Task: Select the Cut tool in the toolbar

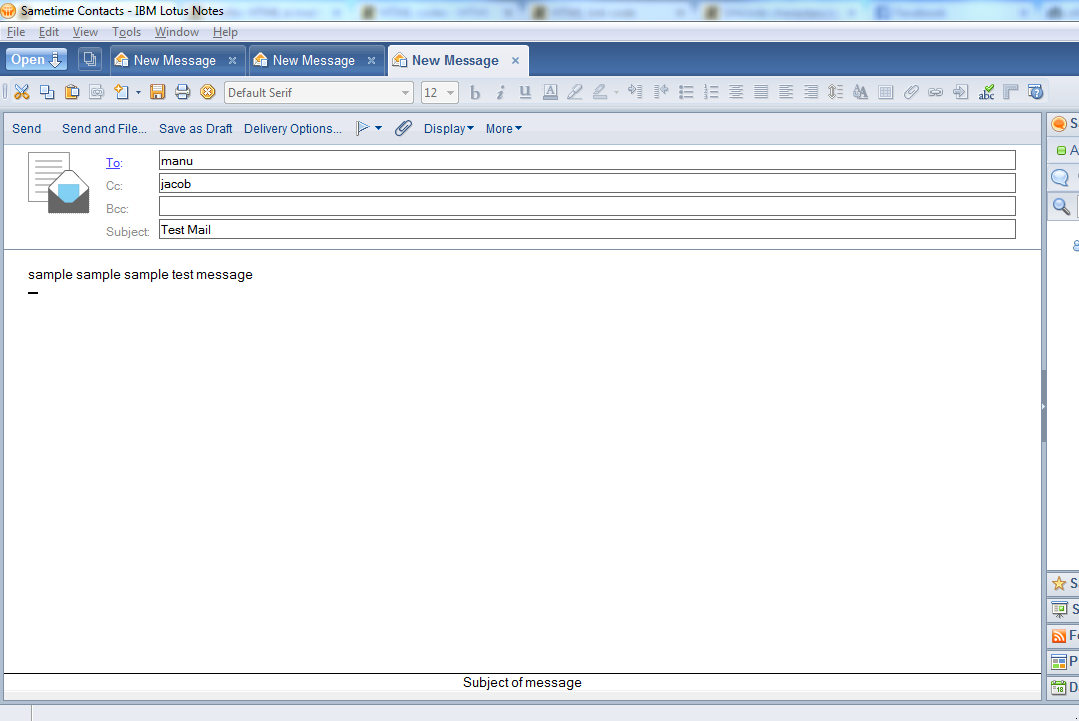Action: (x=21, y=92)
